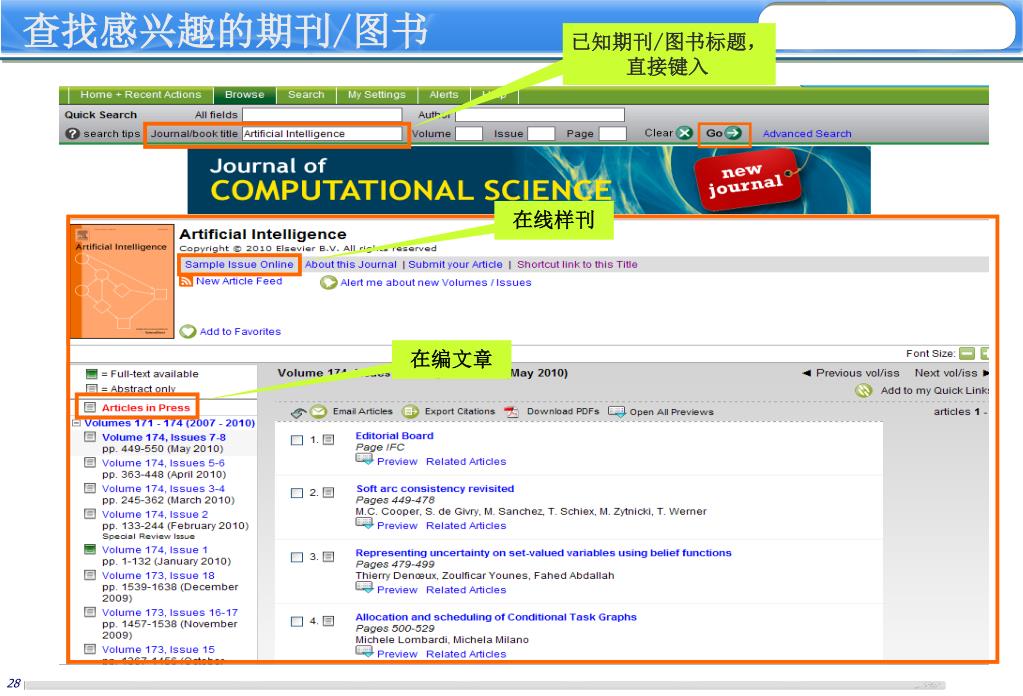Open the Sample Issue Online link

239,264
